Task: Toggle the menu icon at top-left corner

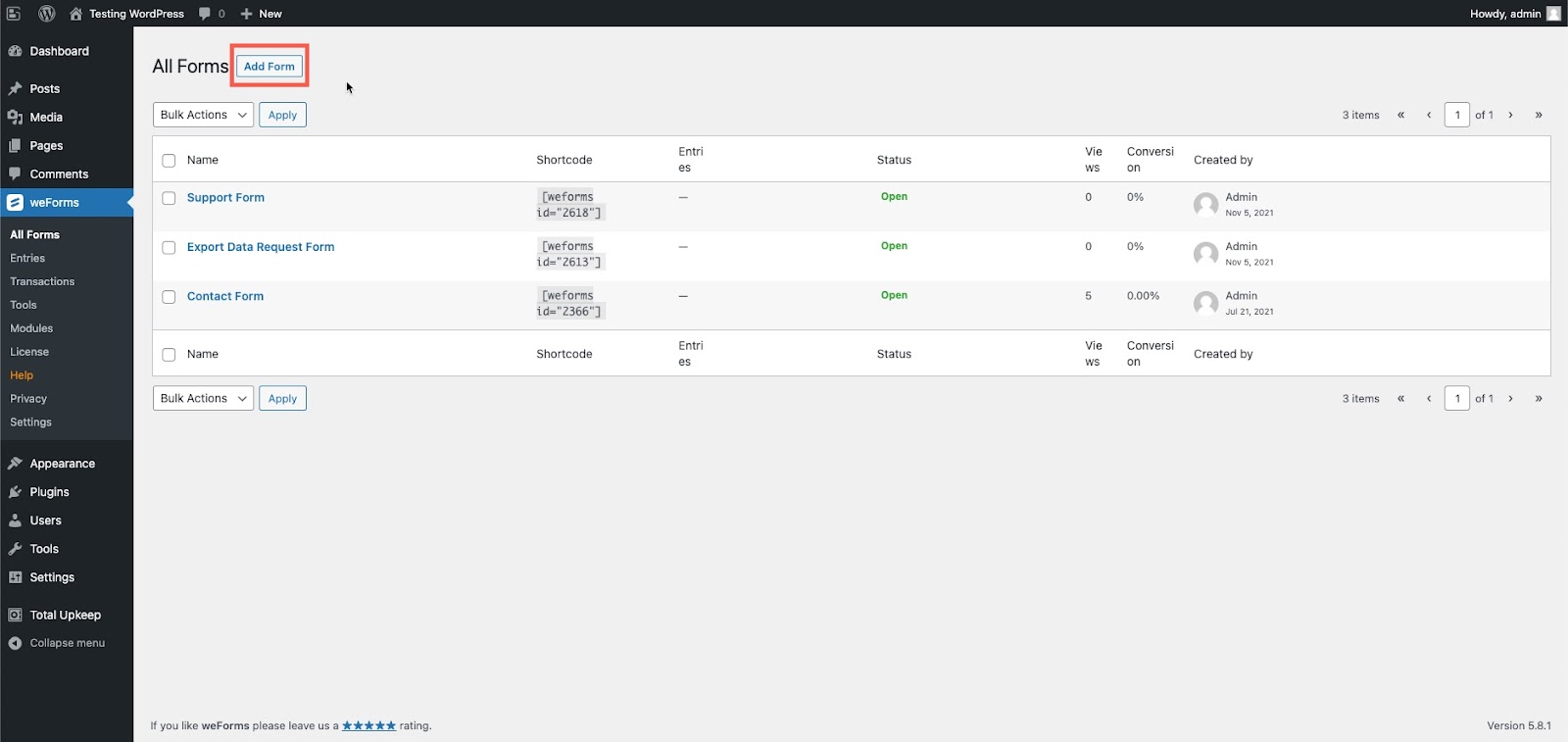Action: 14,14
